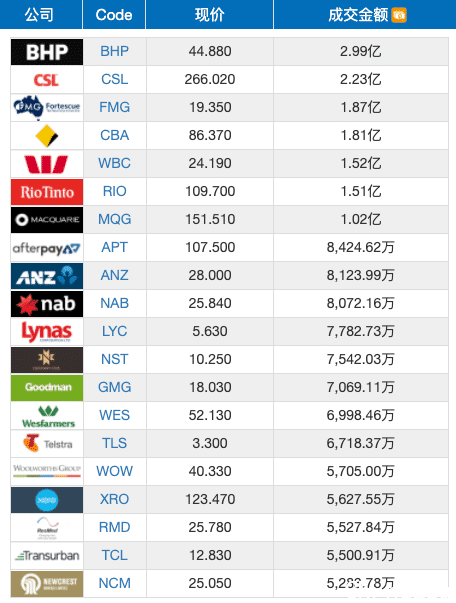
Task: Select the Xero blue circle logo
Action: click(47, 500)
